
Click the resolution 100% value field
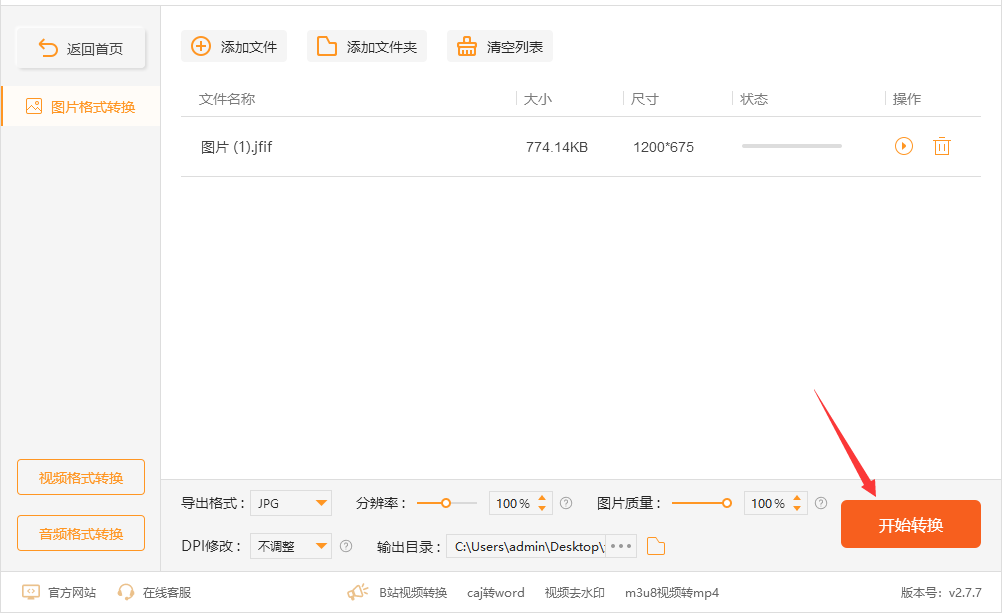click(513, 503)
